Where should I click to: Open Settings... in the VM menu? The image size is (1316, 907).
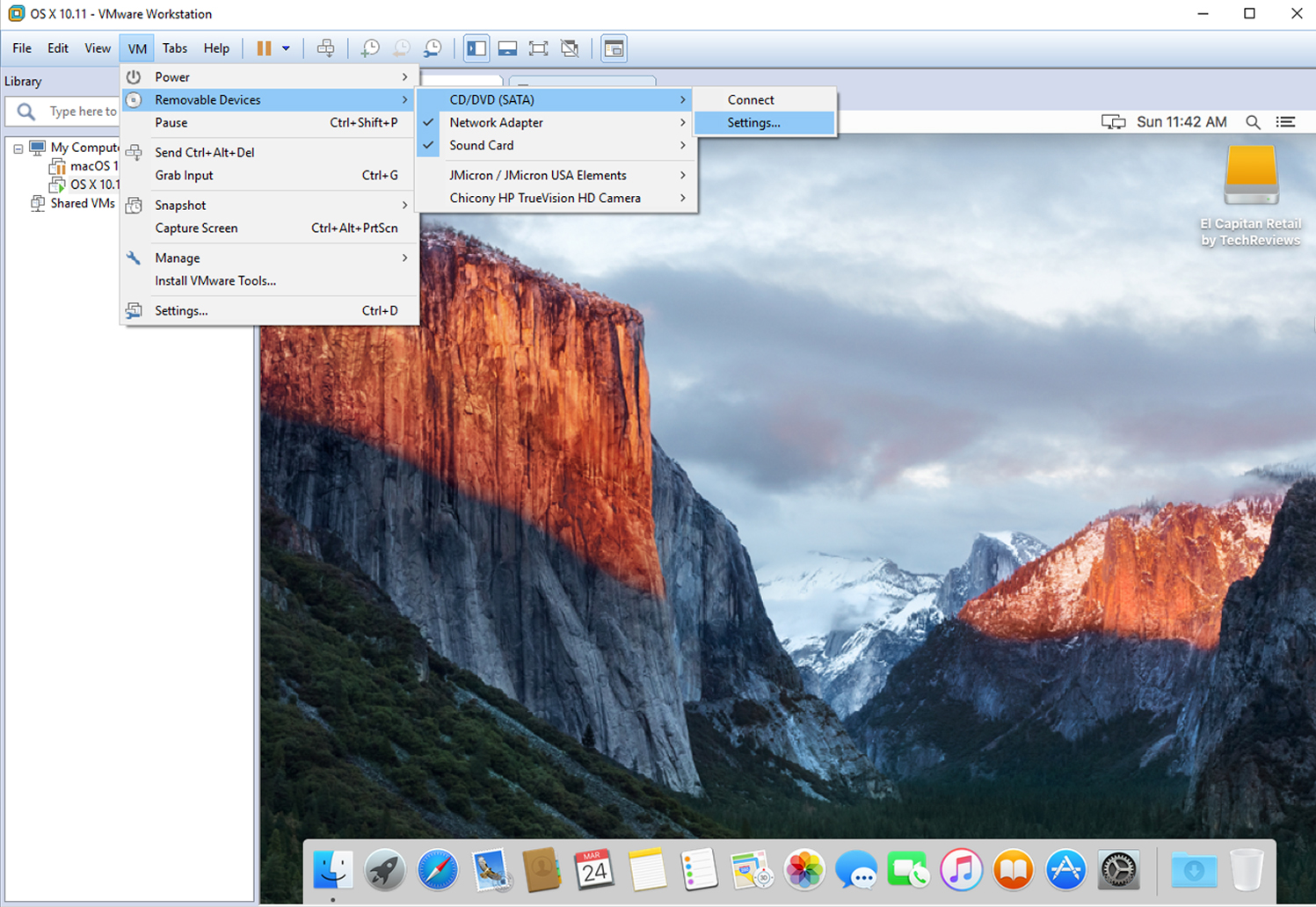(270, 310)
